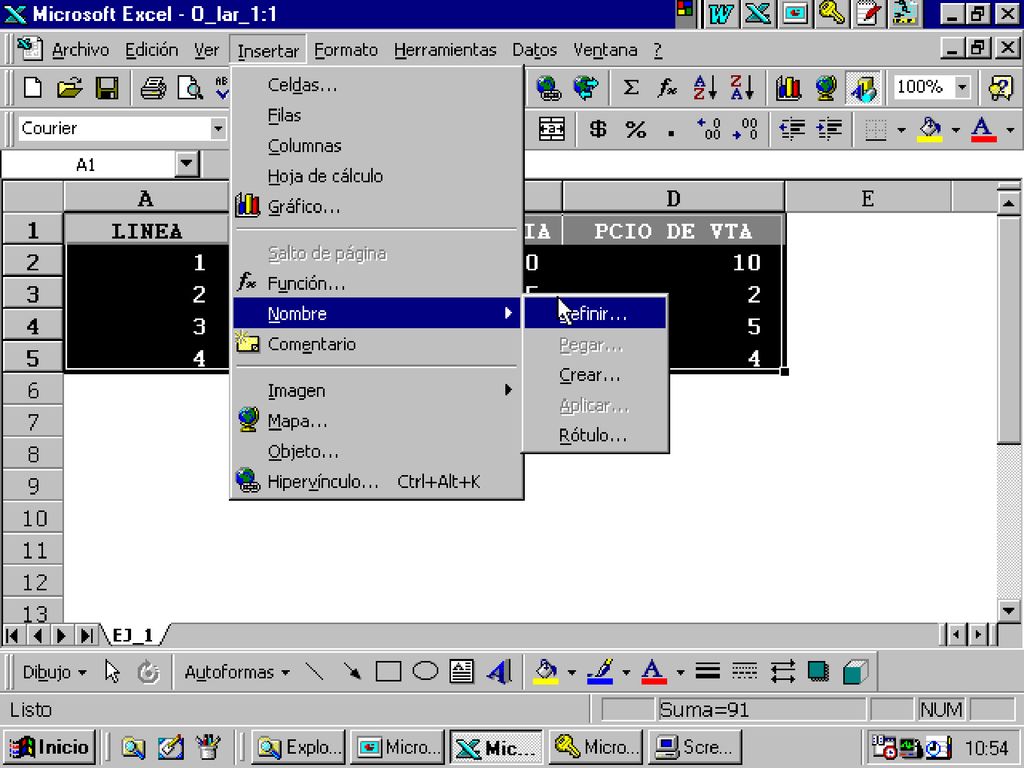
Task: Insert WordArt from the Drawing toolbar
Action: pyautogui.click(x=499, y=671)
